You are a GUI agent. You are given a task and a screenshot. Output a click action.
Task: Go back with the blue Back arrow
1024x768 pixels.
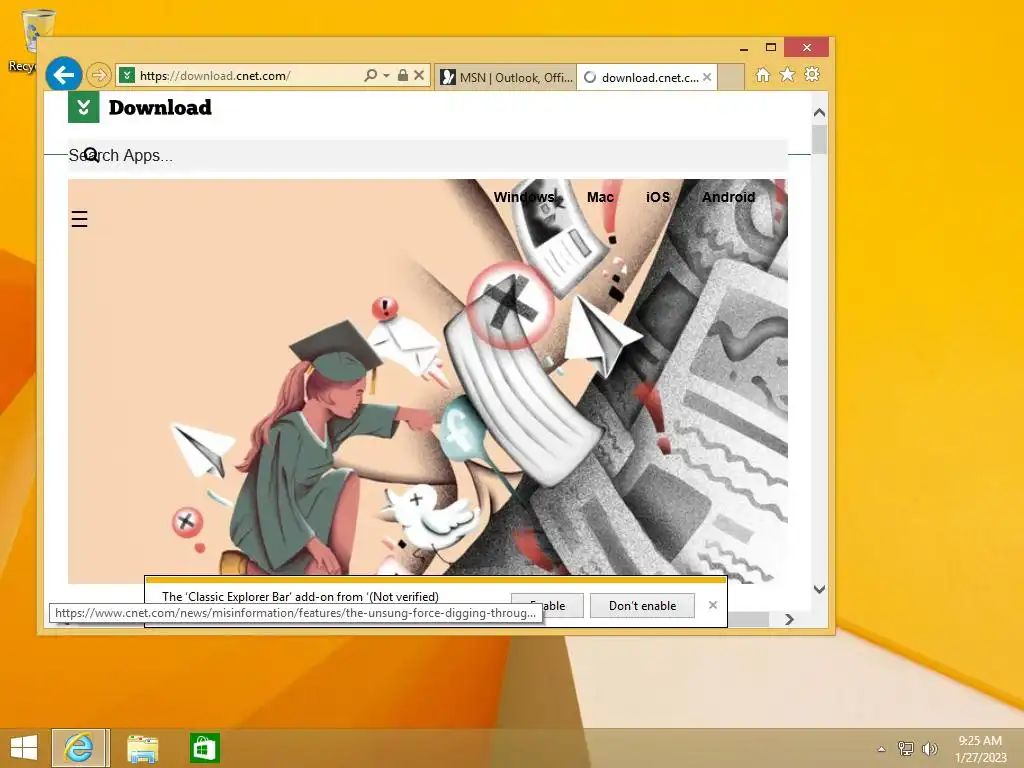pos(64,75)
